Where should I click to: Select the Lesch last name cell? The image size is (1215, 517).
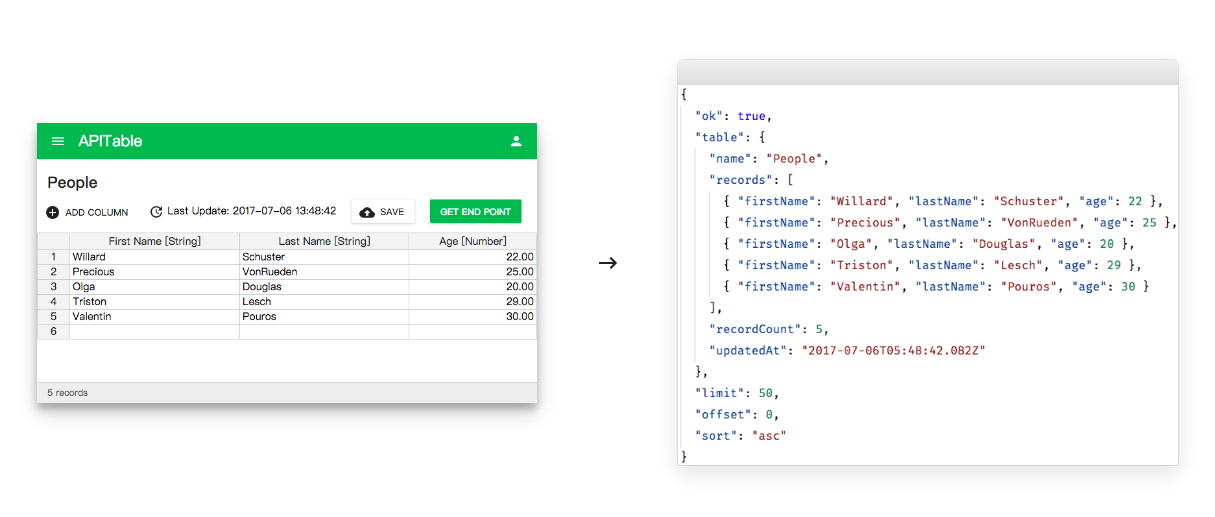324,302
